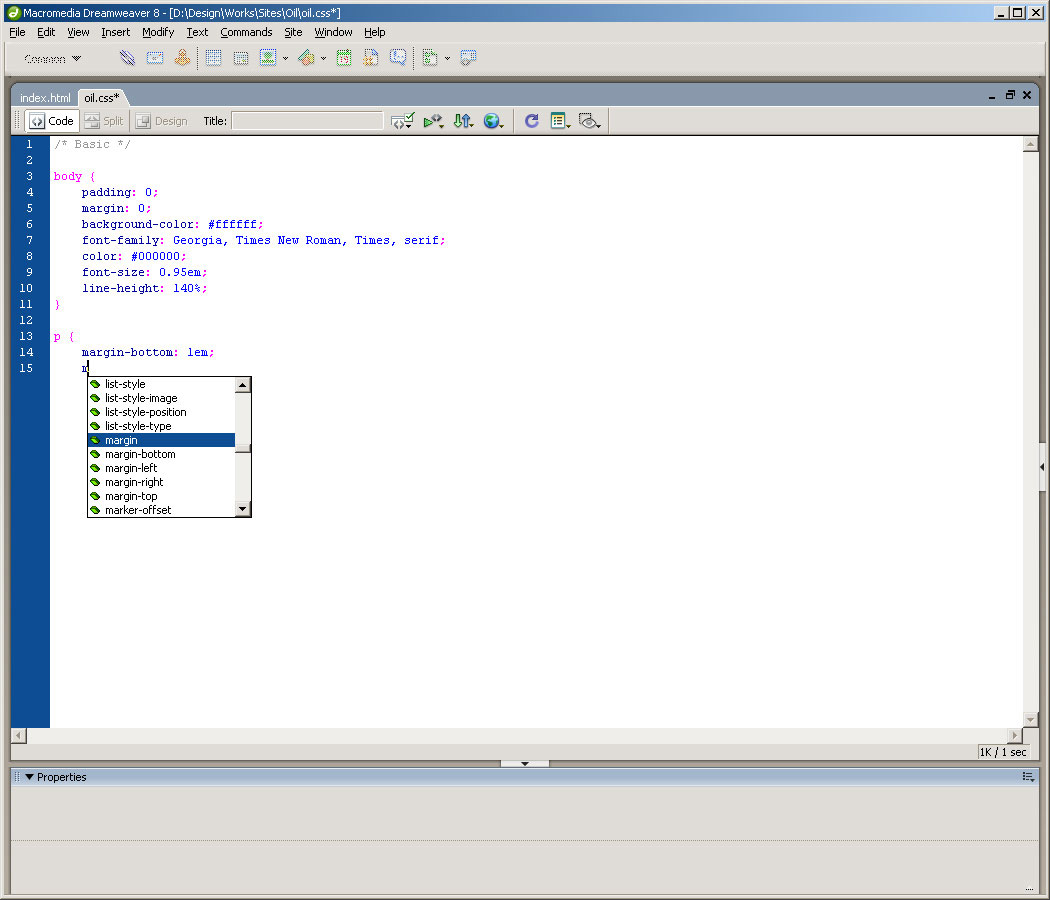The width and height of the screenshot is (1050, 900).
Task: Choose list-style-position from the code hints
Action: tap(161, 412)
